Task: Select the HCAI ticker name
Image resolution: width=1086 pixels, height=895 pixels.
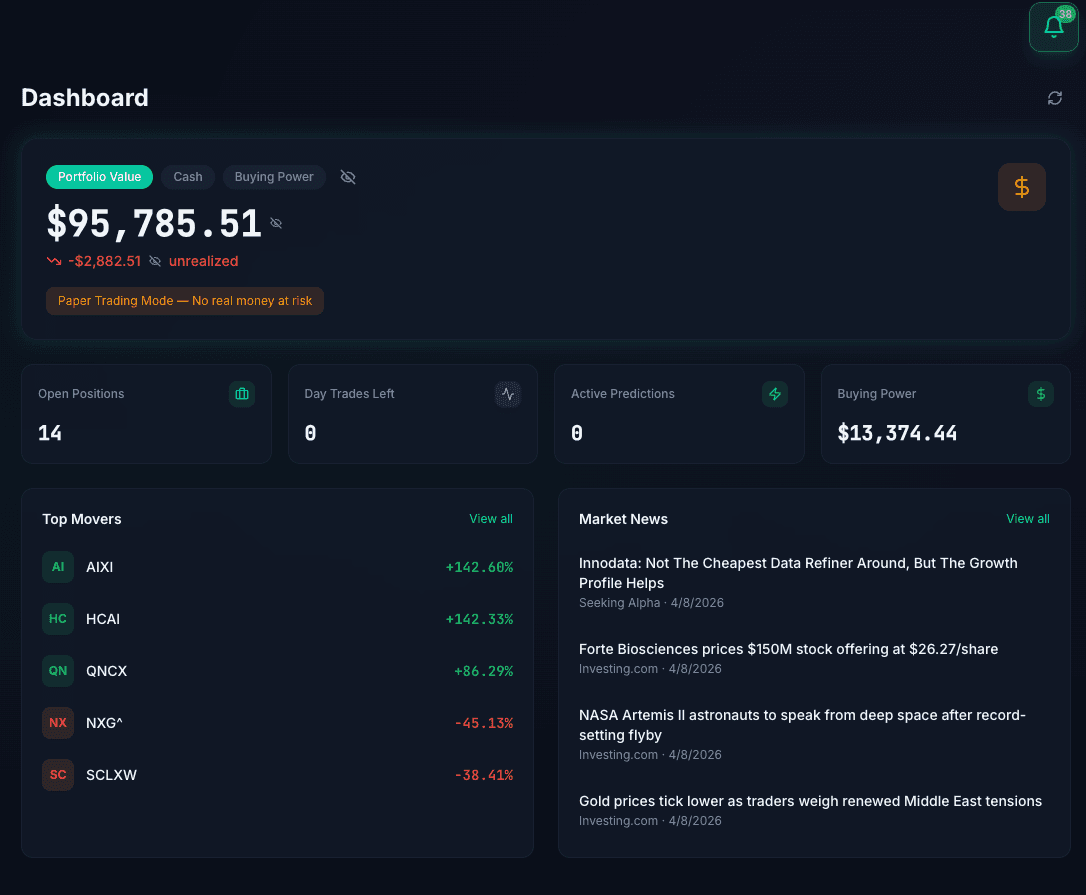Action: [x=103, y=619]
